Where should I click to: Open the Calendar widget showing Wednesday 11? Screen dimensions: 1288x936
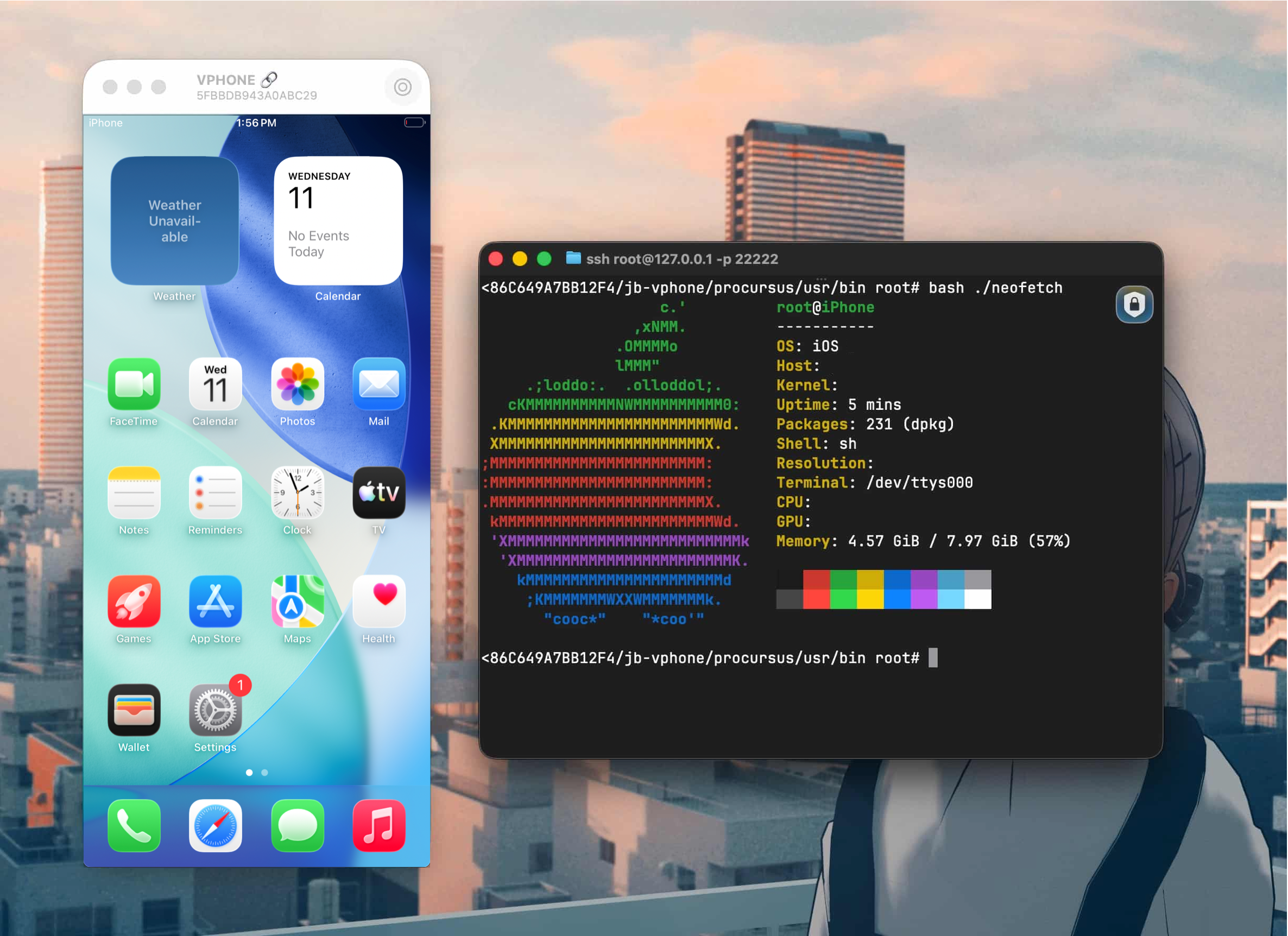pos(338,221)
